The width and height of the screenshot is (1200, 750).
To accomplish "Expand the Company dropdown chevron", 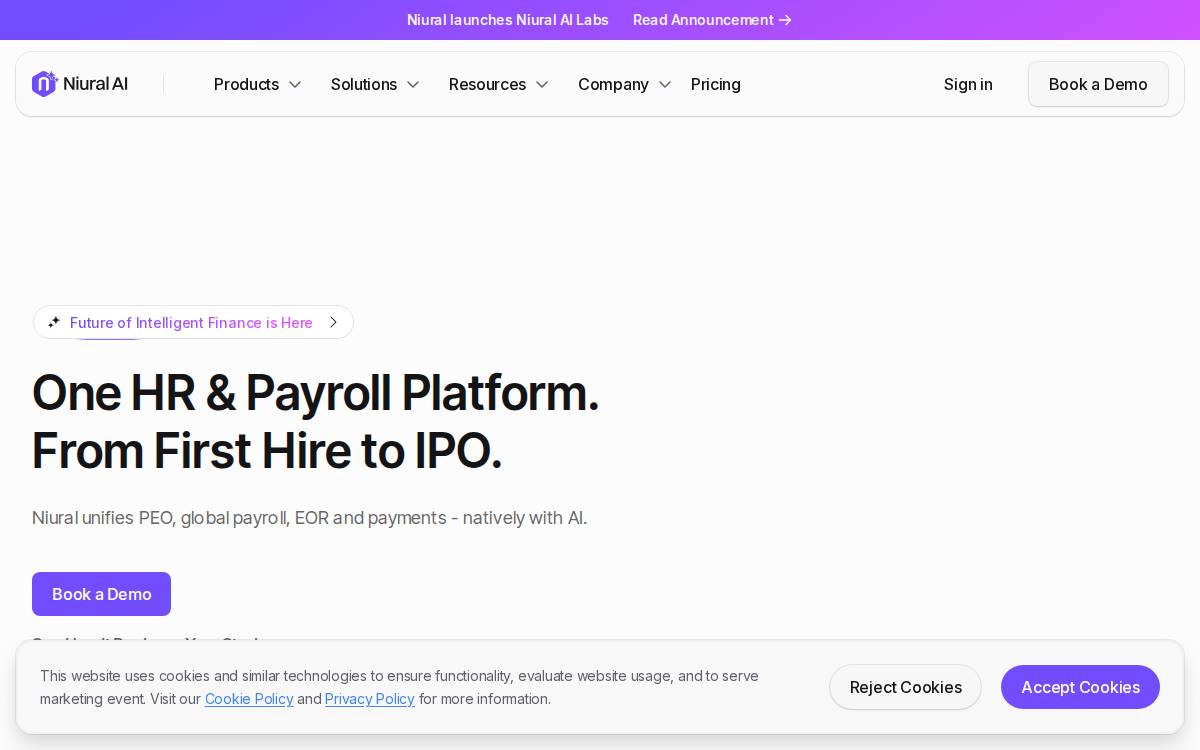I will pyautogui.click(x=665, y=85).
